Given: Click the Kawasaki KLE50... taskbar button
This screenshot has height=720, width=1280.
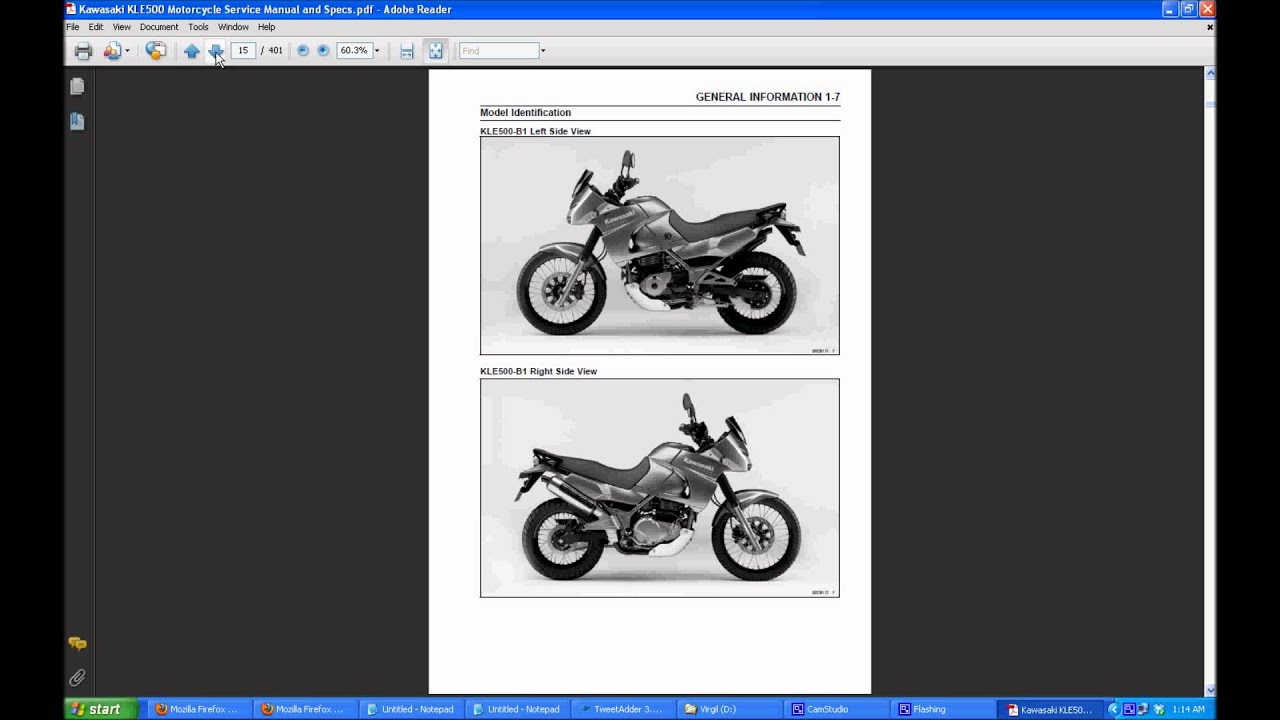Looking at the screenshot, I should coord(1050,709).
